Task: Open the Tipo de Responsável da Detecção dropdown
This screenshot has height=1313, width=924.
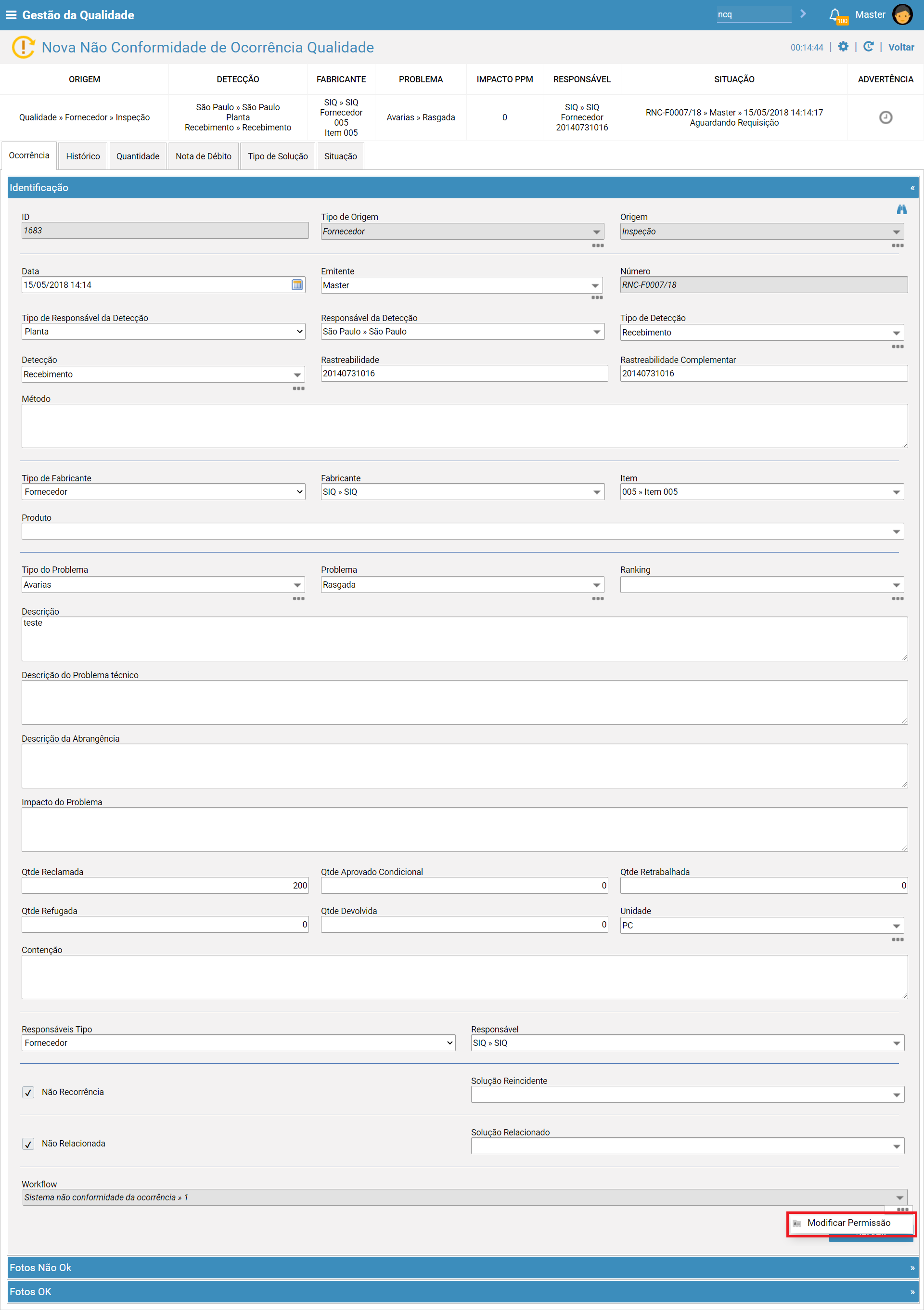Action: click(164, 332)
